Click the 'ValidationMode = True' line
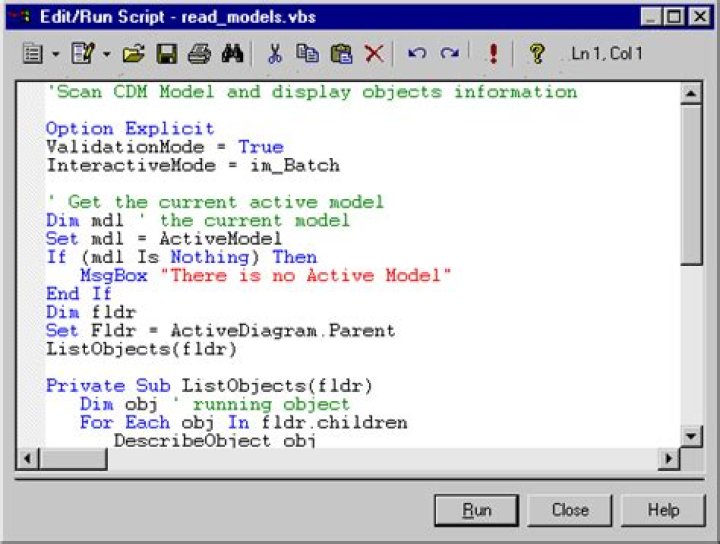Screen dimensions: 720x544 (x=165, y=147)
